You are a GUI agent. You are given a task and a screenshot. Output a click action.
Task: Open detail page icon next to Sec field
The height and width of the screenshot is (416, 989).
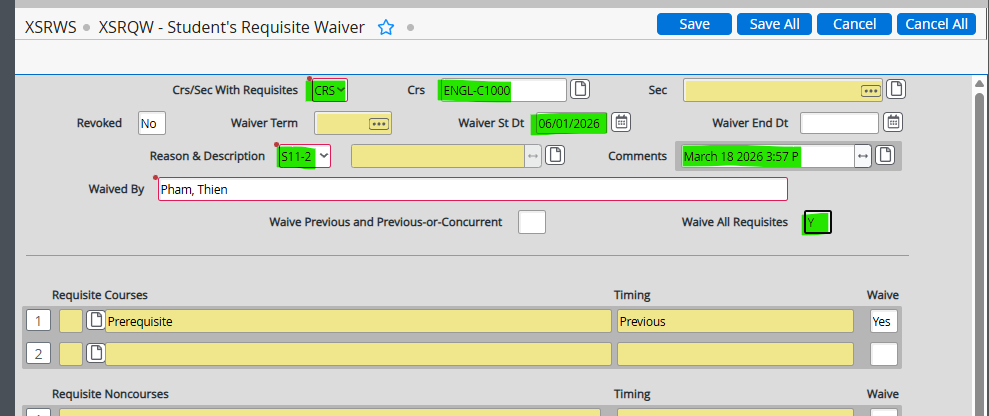click(896, 90)
